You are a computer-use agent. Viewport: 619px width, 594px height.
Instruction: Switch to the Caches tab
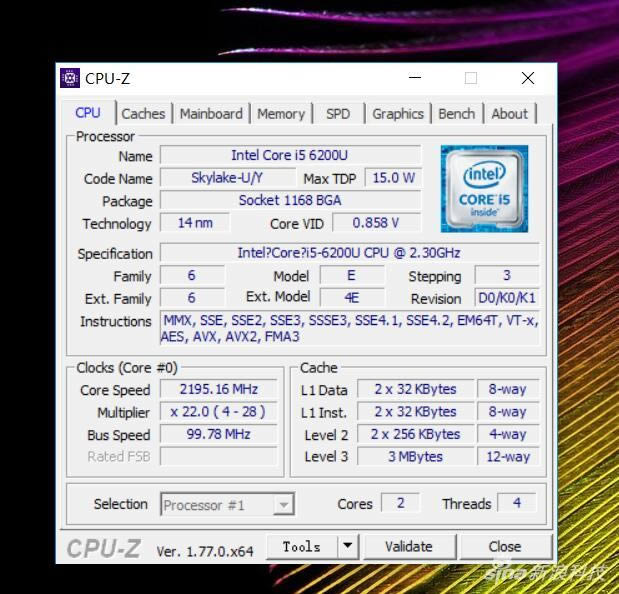(x=143, y=114)
